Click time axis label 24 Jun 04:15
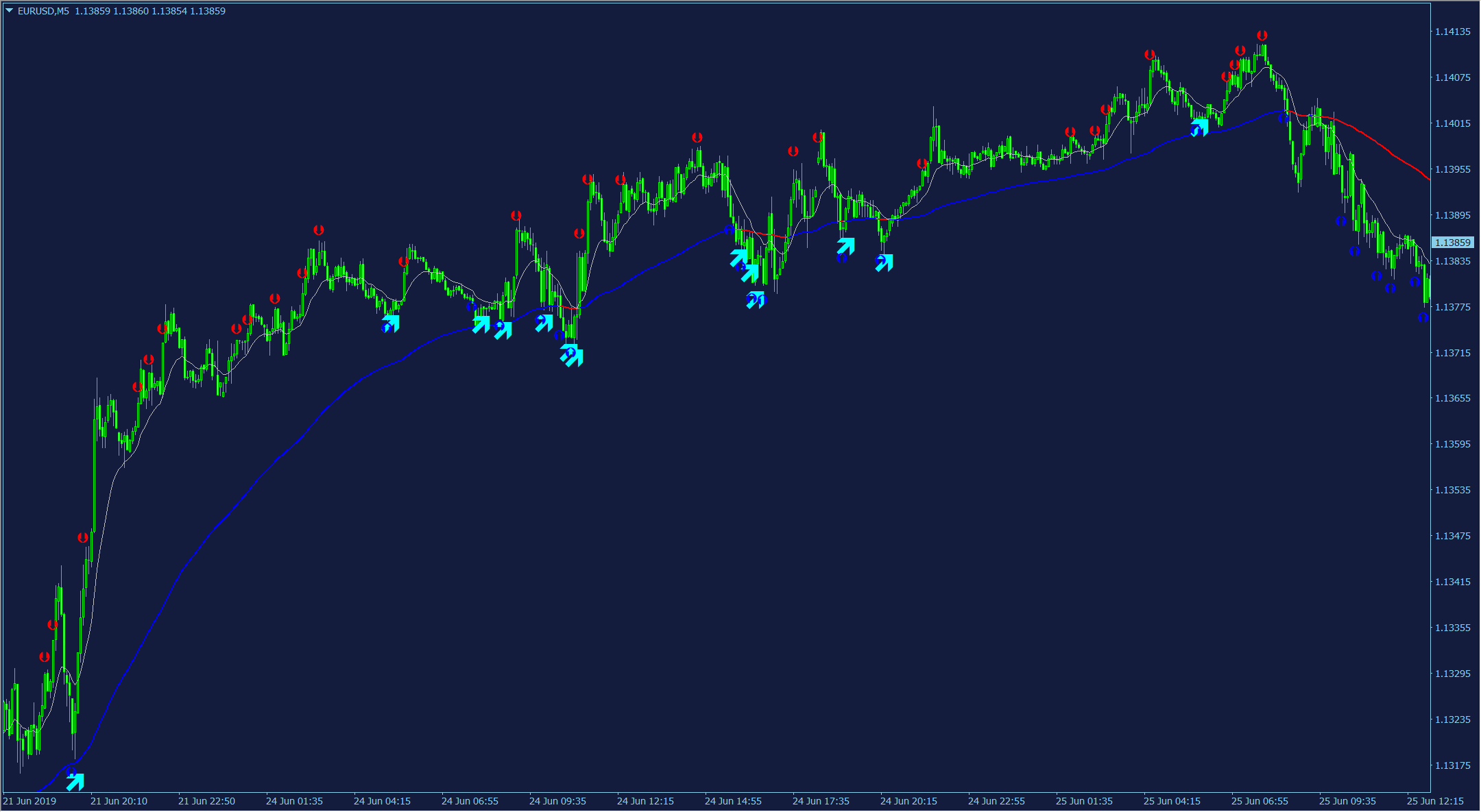 [382, 801]
